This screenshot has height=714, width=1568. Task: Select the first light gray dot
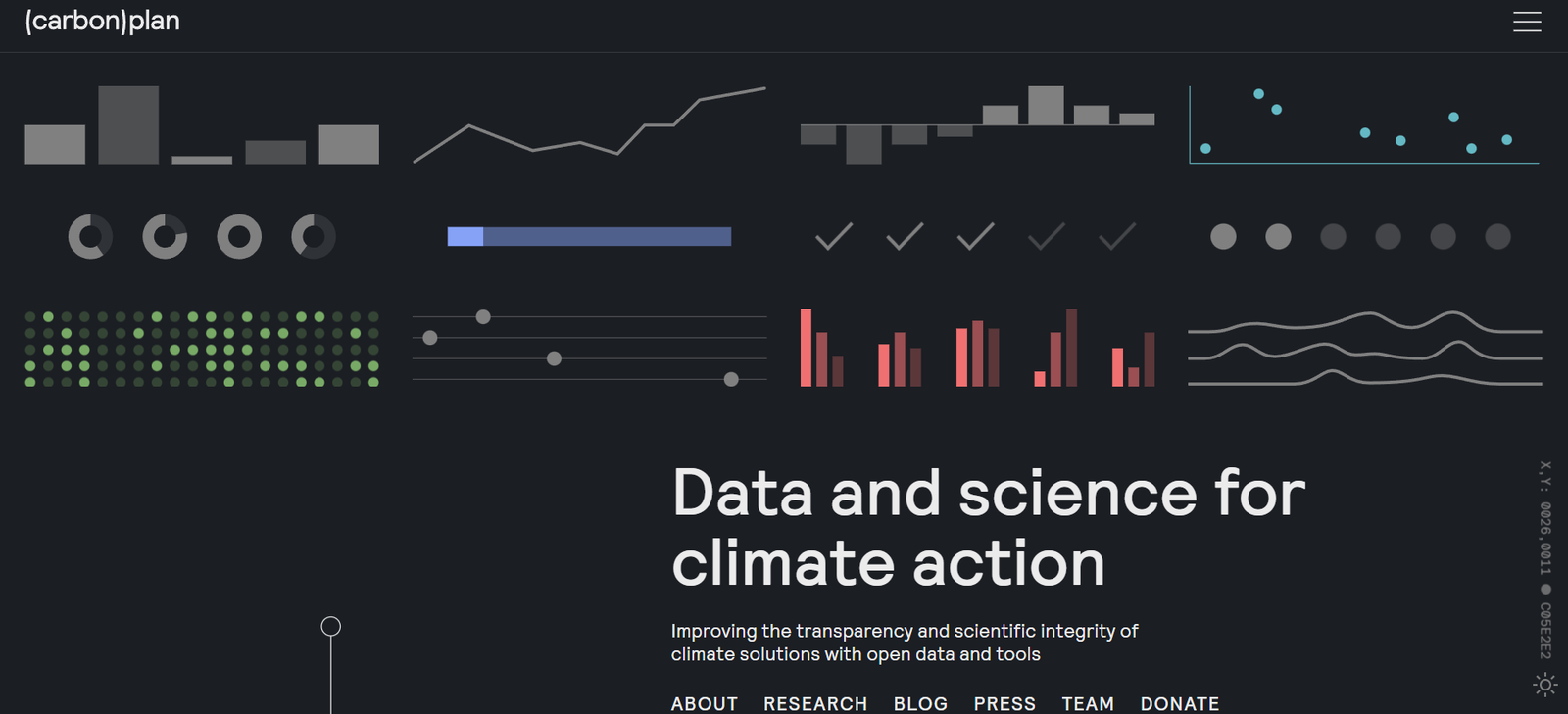[x=1223, y=236]
